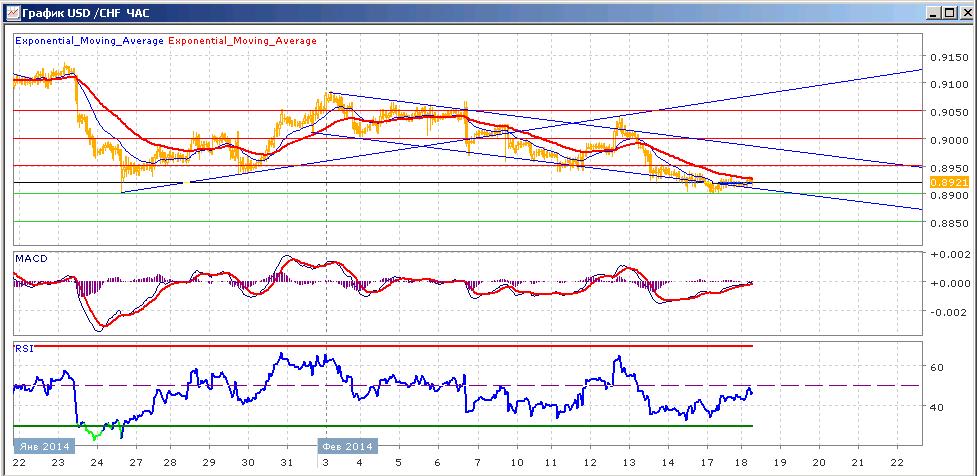This screenshot has width=977, height=476.
Task: Select the blue Exponential_Moving_Average legend label
Action: coord(90,40)
